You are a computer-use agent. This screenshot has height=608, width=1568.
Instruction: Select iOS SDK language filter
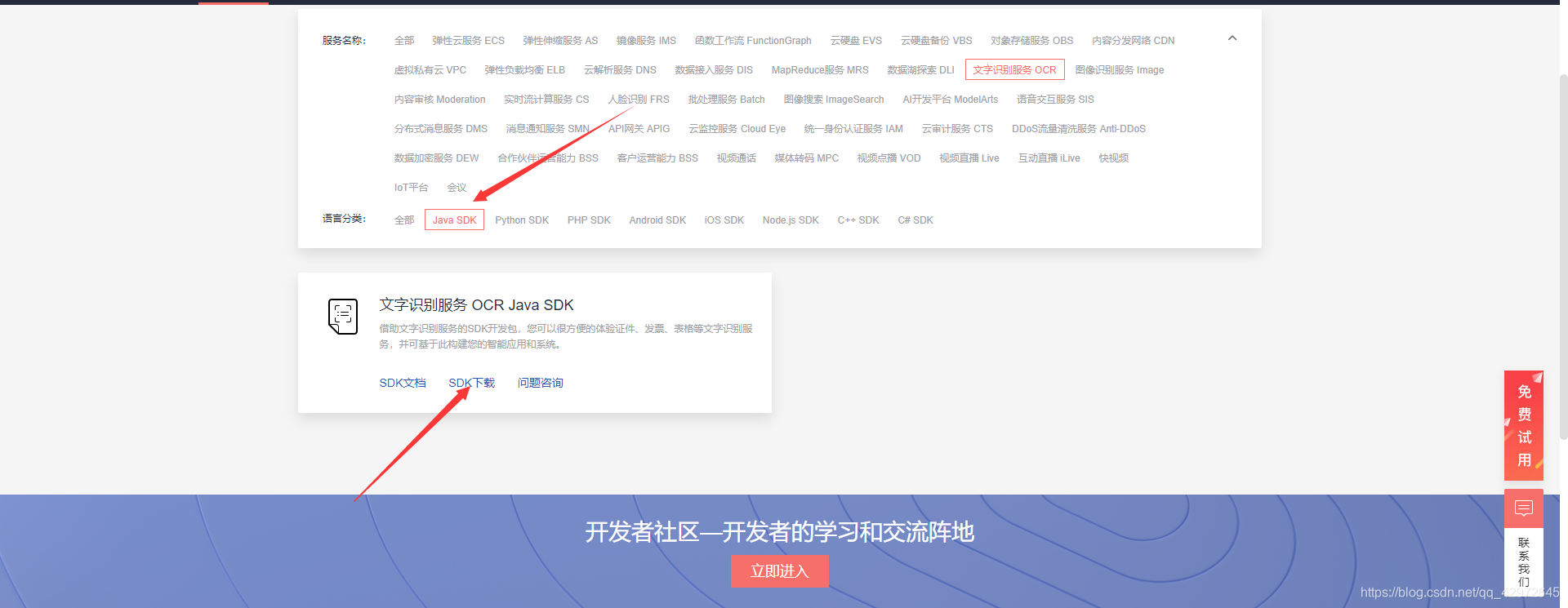point(724,220)
